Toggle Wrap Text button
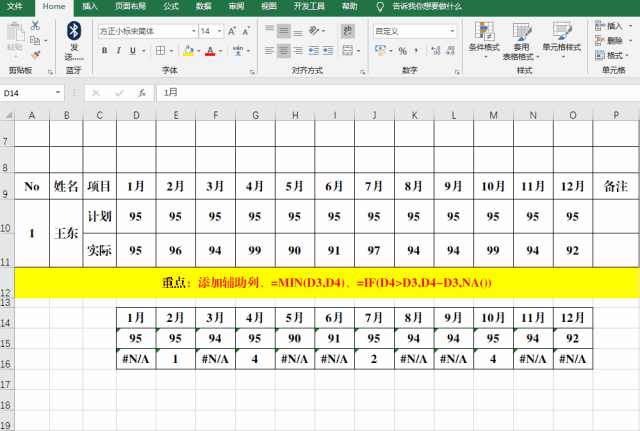 click(348, 31)
